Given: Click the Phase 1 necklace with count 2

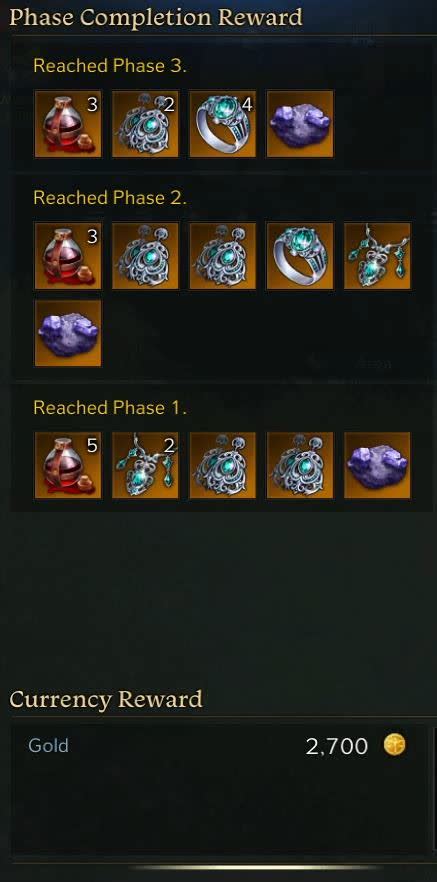Looking at the screenshot, I should tap(145, 465).
